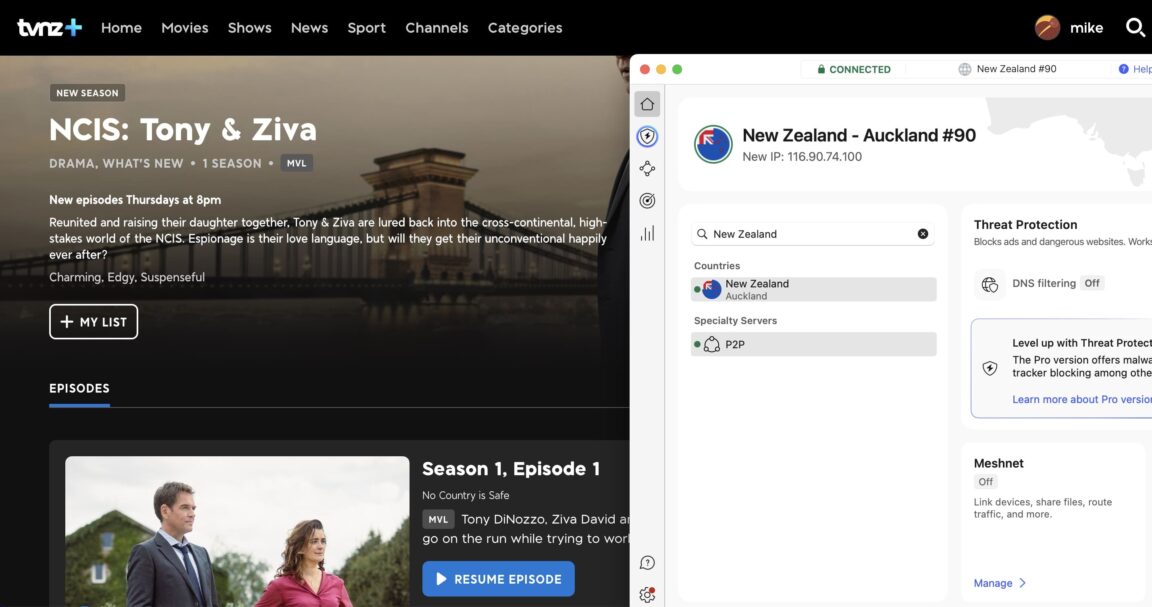The width and height of the screenshot is (1152, 607).
Task: Open the NordVPN Home sidebar icon
Action: click(647, 103)
